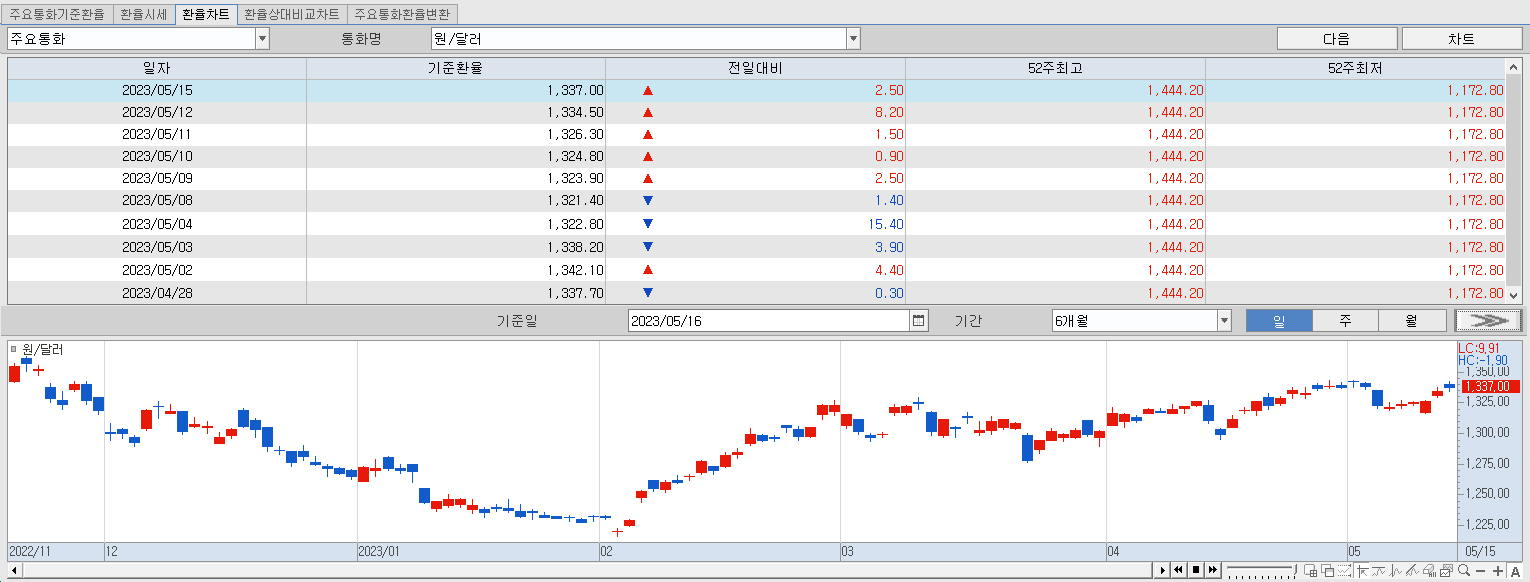Screen dimensions: 1530x582
Task: Click the red 1,337.00 price tag on chart axis
Action: coord(1491,386)
